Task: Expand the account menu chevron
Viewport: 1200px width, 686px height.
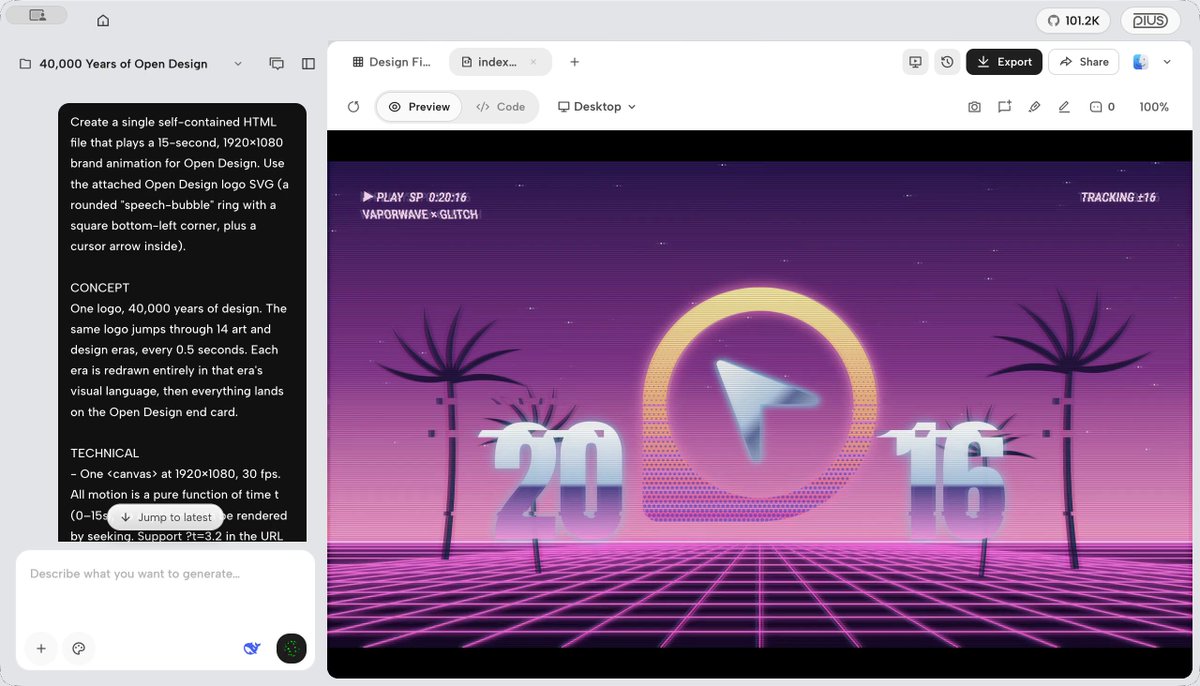Action: click(1167, 62)
